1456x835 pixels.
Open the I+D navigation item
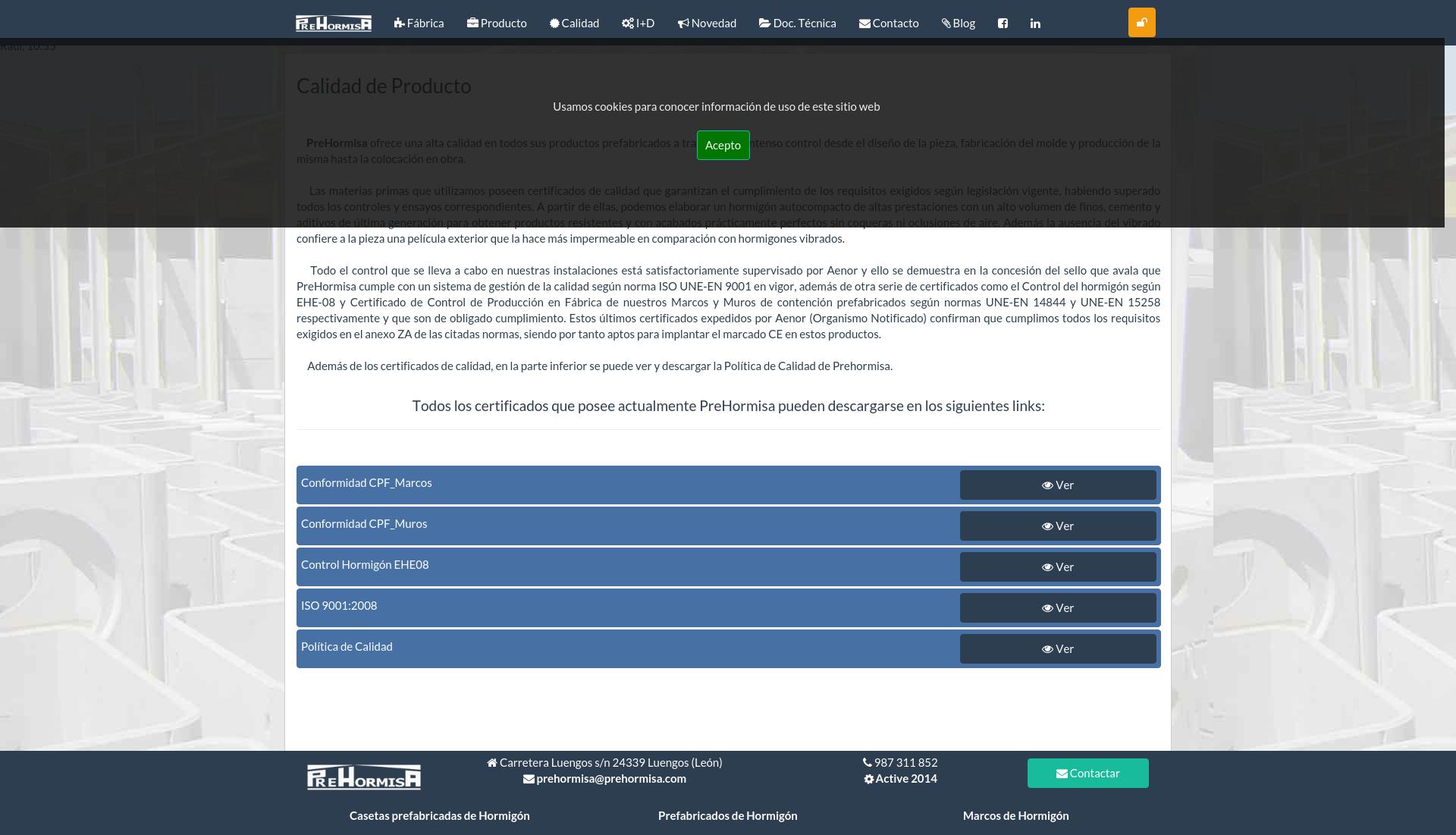point(638,24)
